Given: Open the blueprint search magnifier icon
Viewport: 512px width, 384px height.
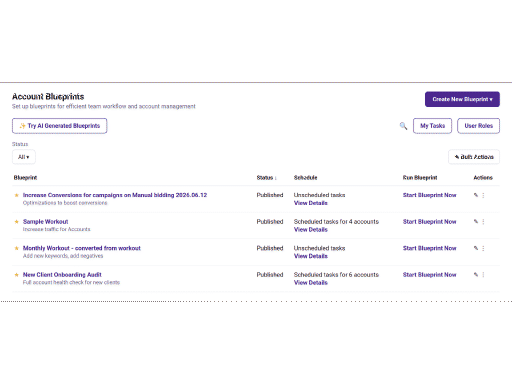Looking at the screenshot, I should [x=403, y=126].
